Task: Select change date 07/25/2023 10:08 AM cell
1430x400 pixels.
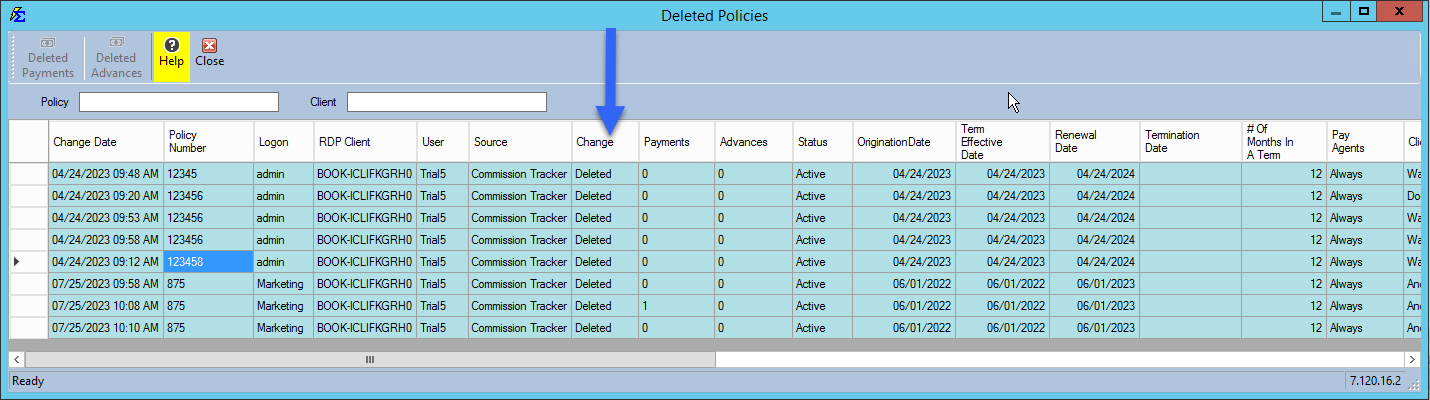Action: click(x=106, y=306)
